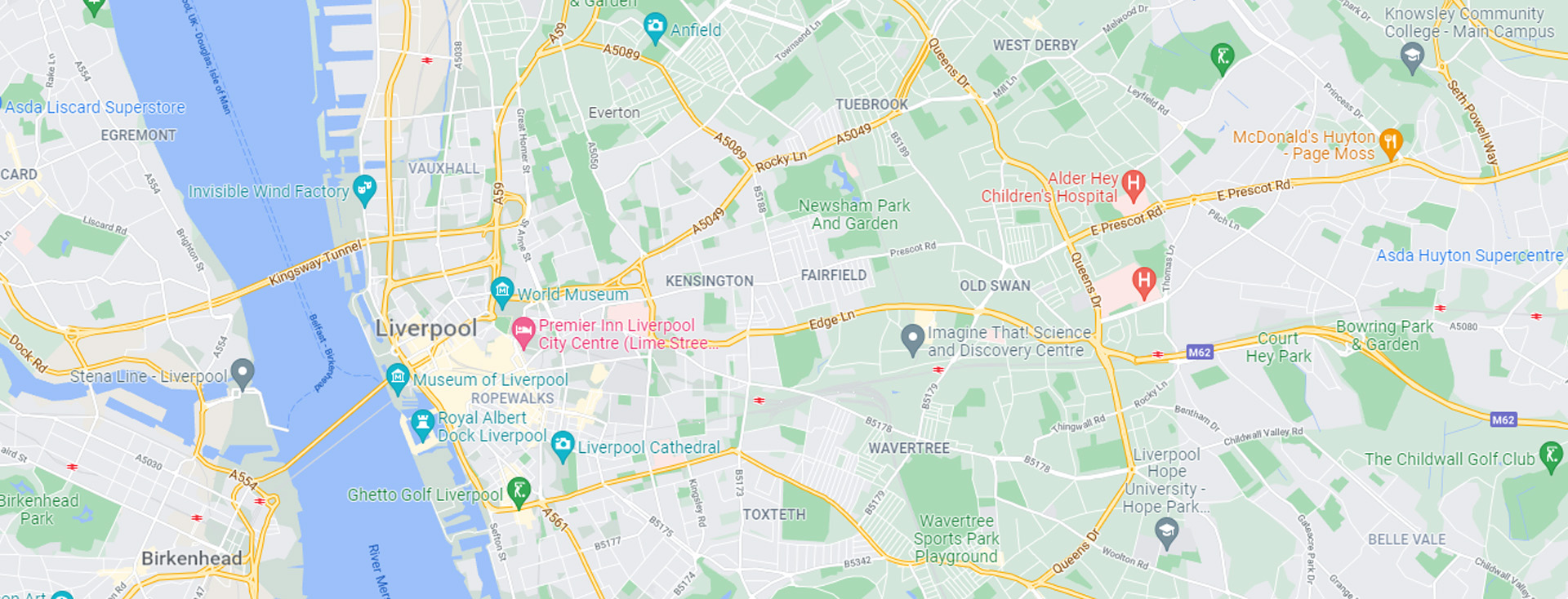Image resolution: width=1568 pixels, height=599 pixels.
Task: Open the Knowsley Community College graduation pin
Action: 1412,58
